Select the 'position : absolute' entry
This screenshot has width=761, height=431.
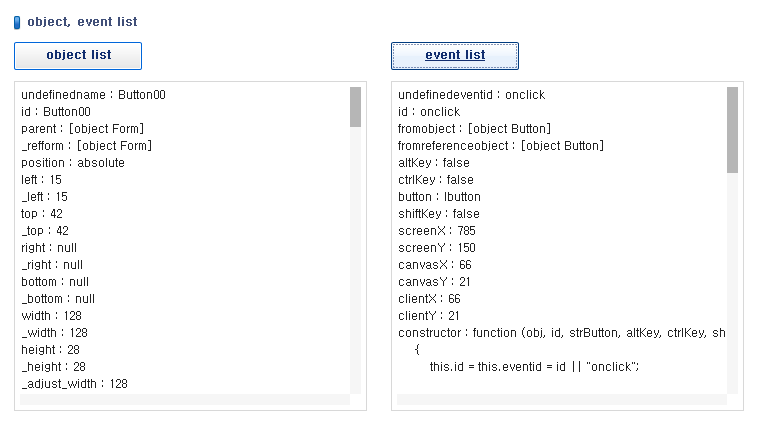[x=73, y=163]
